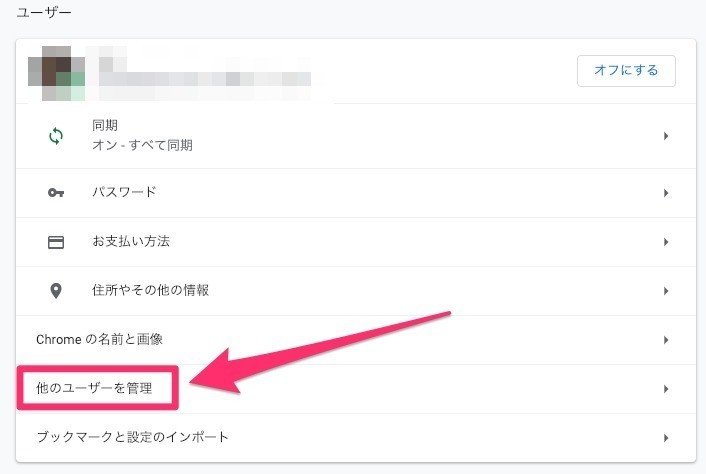
Task: Open ブックマークと設定のインポート option
Action: [x=132, y=438]
